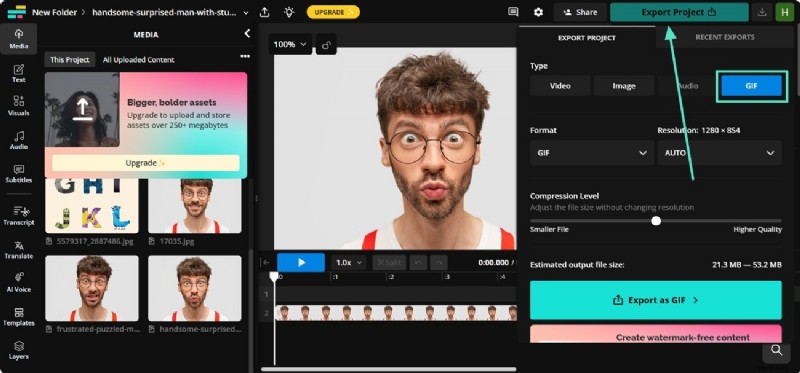
Task: Click the download icon near avatar
Action: (762, 12)
